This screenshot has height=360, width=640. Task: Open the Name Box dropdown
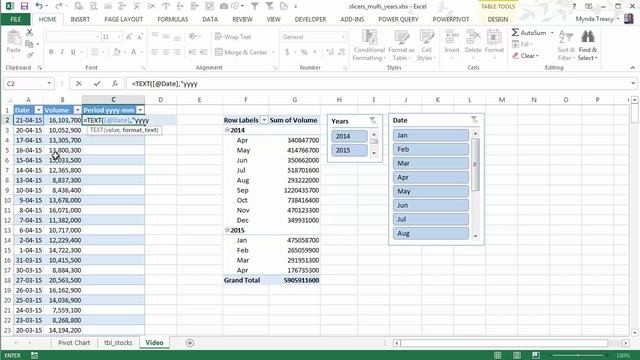(x=49, y=84)
